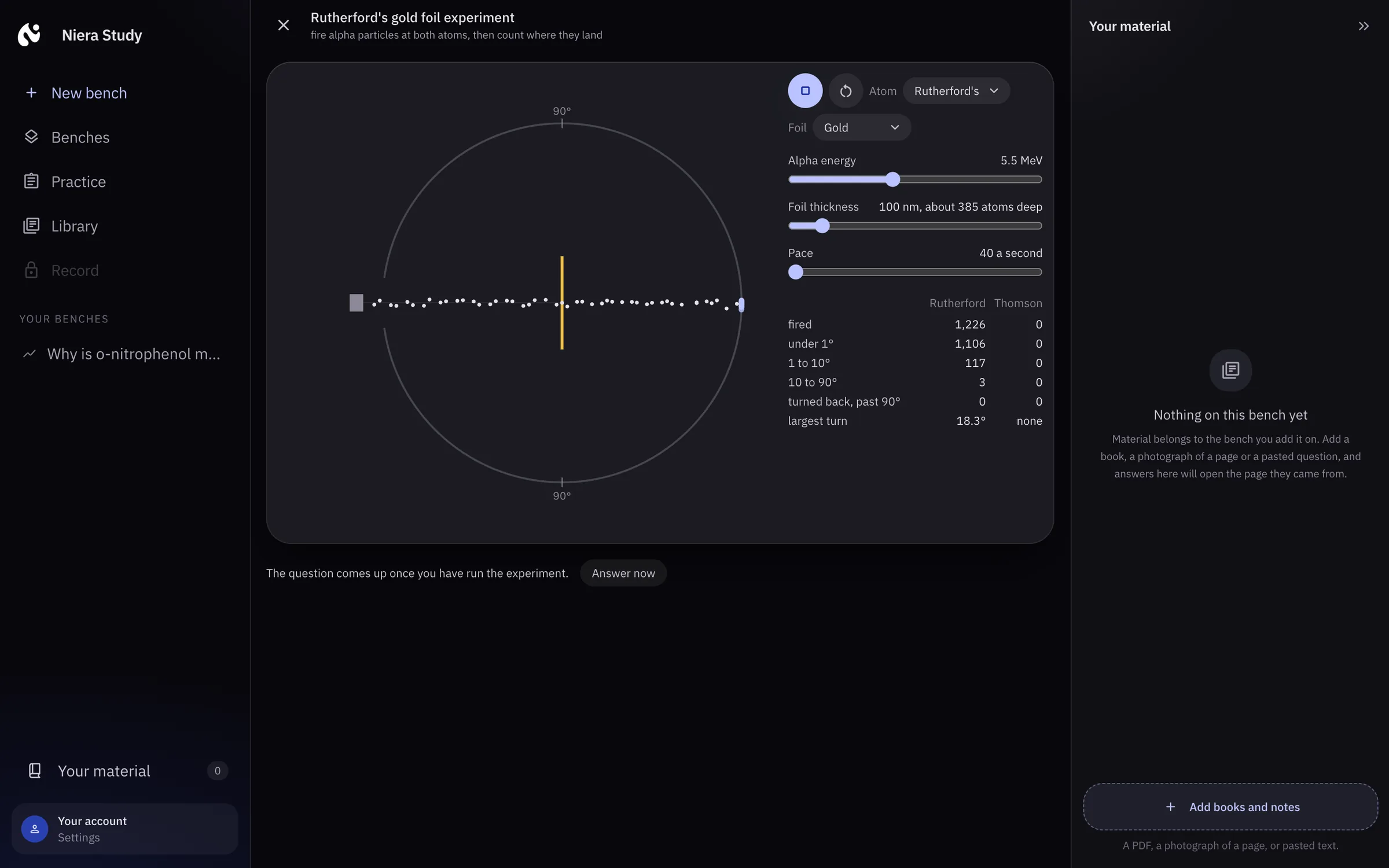Image resolution: width=1389 pixels, height=868 pixels.
Task: Click the gold foil line in the chamber
Action: [x=561, y=303]
